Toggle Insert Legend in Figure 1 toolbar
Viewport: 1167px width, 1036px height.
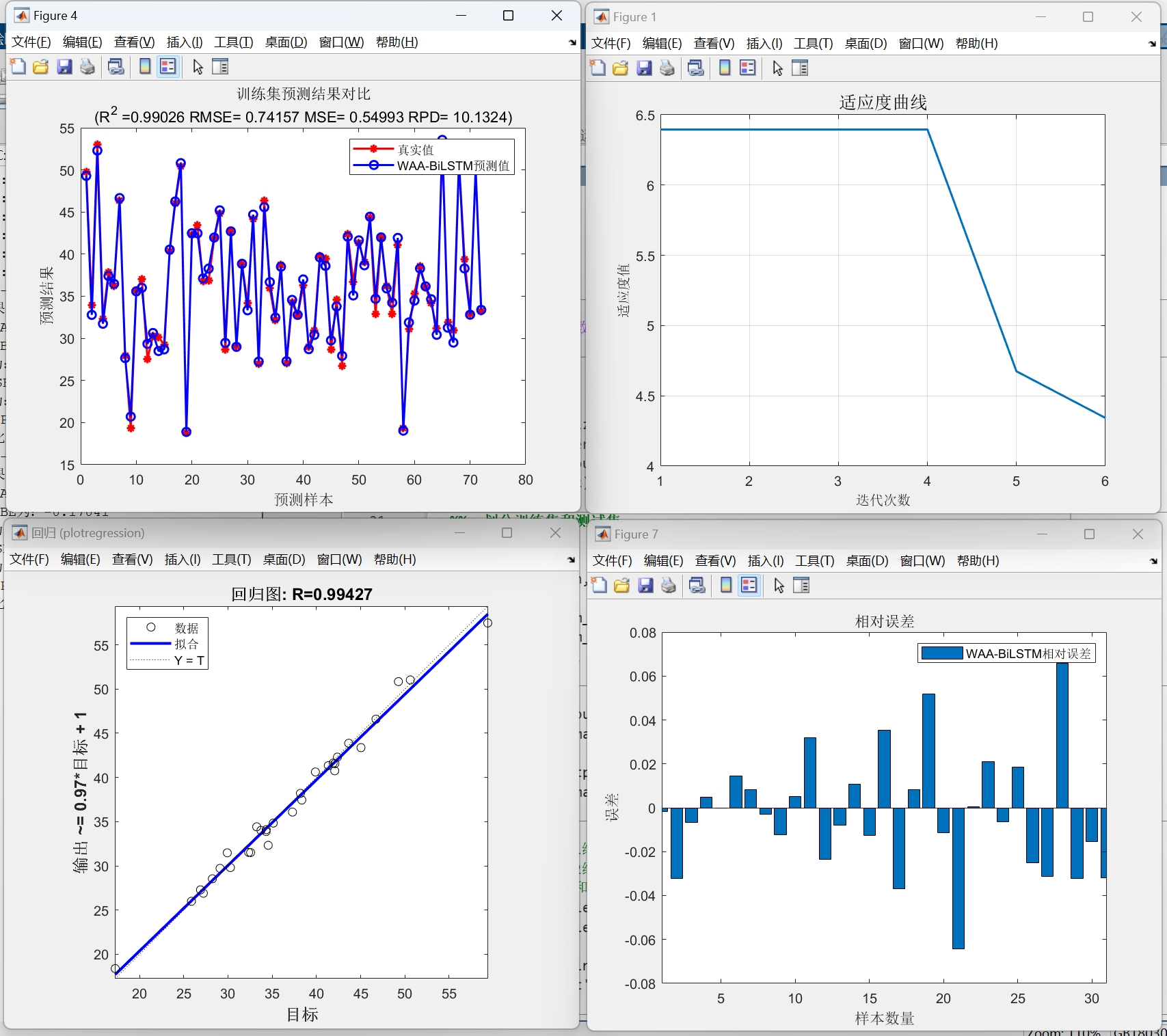click(748, 68)
